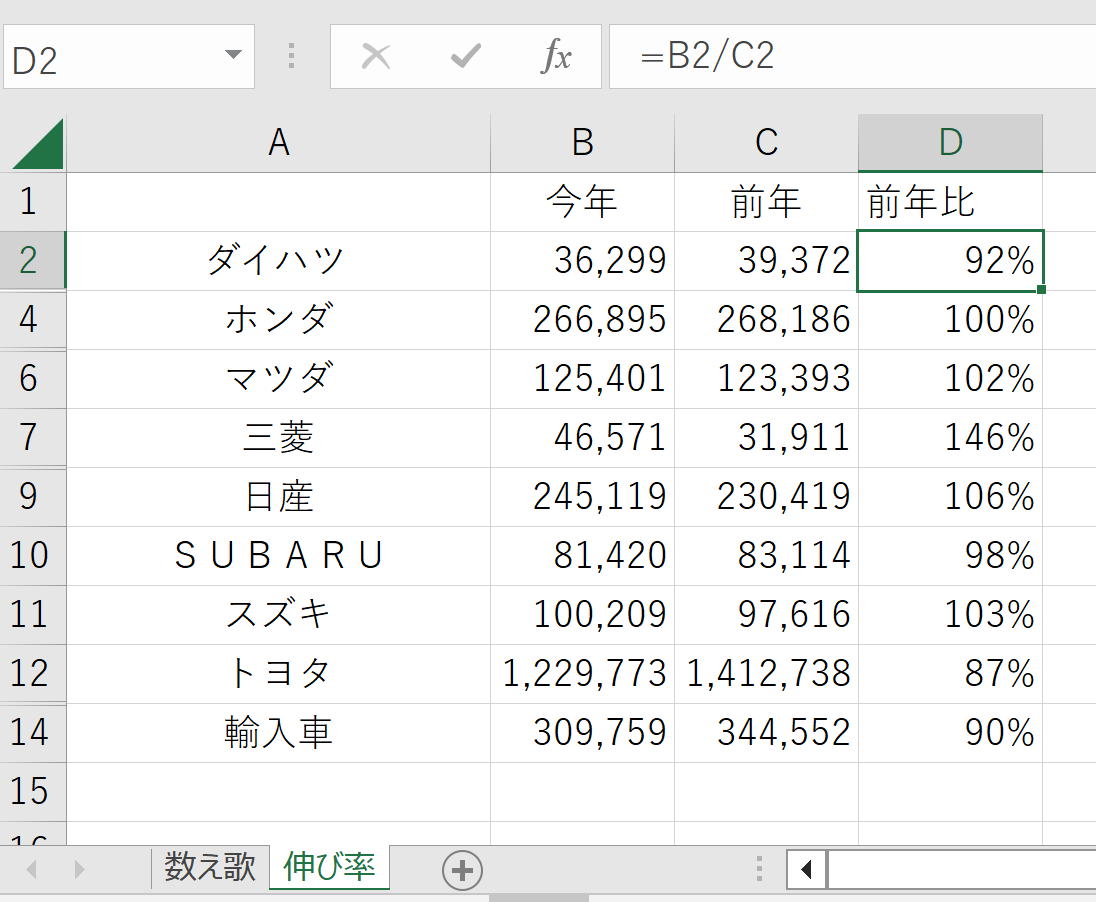
Task: Click cell showing 98%
Action: [x=951, y=556]
